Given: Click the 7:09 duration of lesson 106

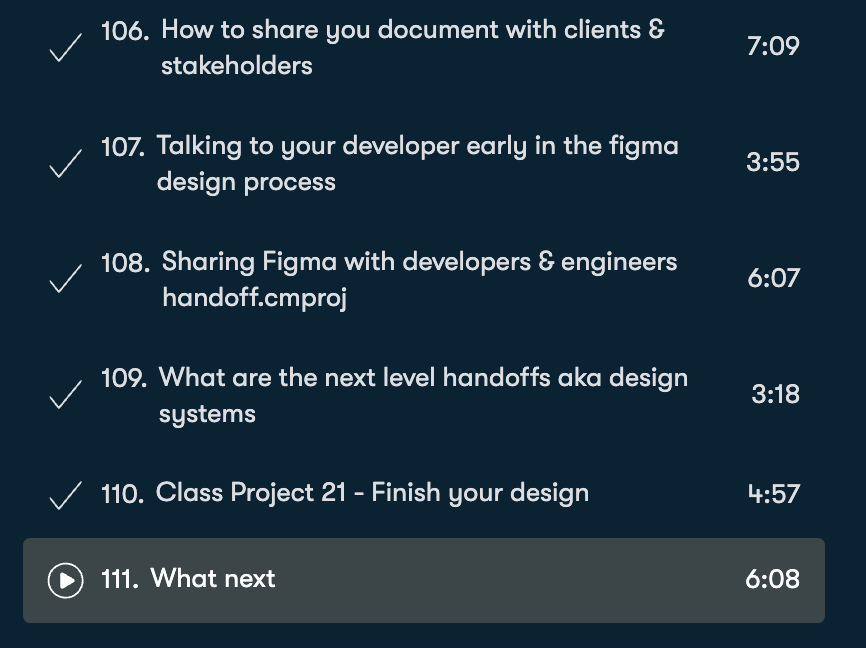Looking at the screenshot, I should 773,46.
